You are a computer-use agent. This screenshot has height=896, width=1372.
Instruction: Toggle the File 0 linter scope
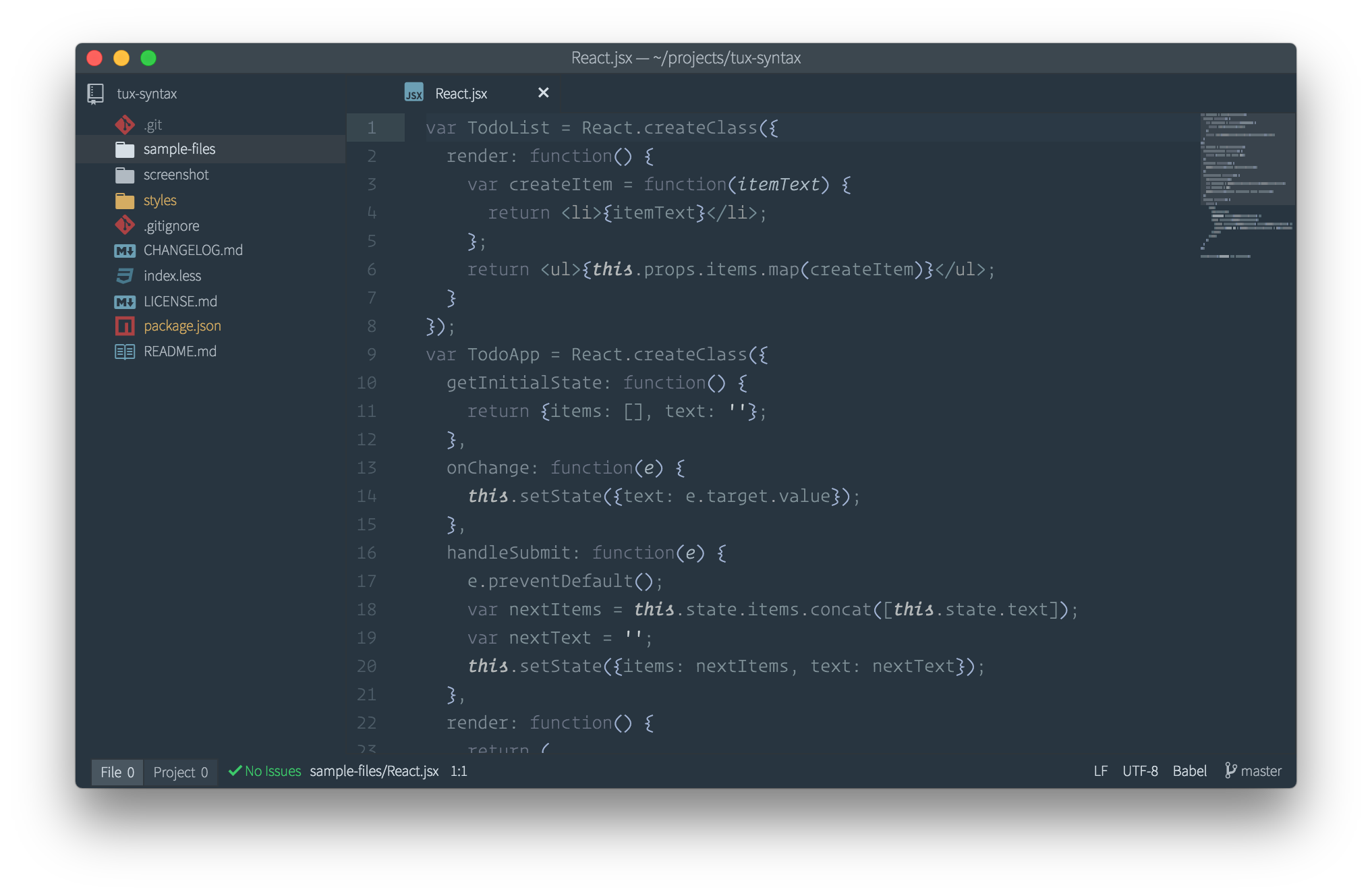point(117,772)
